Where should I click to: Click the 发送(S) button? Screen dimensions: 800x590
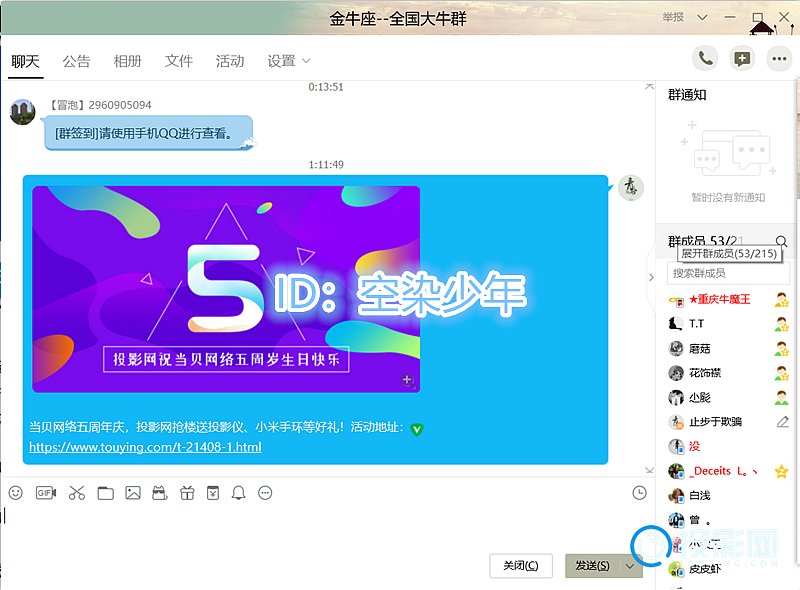(x=592, y=566)
